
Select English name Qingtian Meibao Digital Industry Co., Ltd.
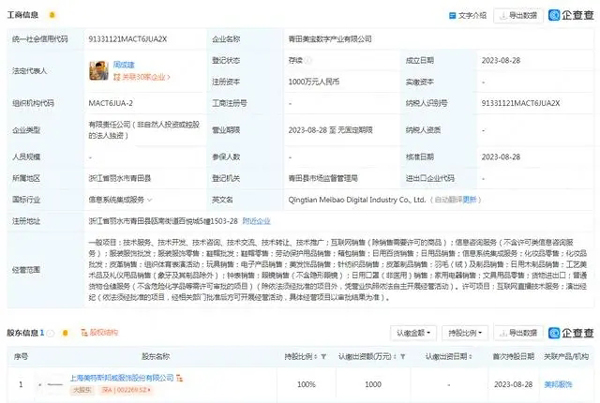[357, 200]
